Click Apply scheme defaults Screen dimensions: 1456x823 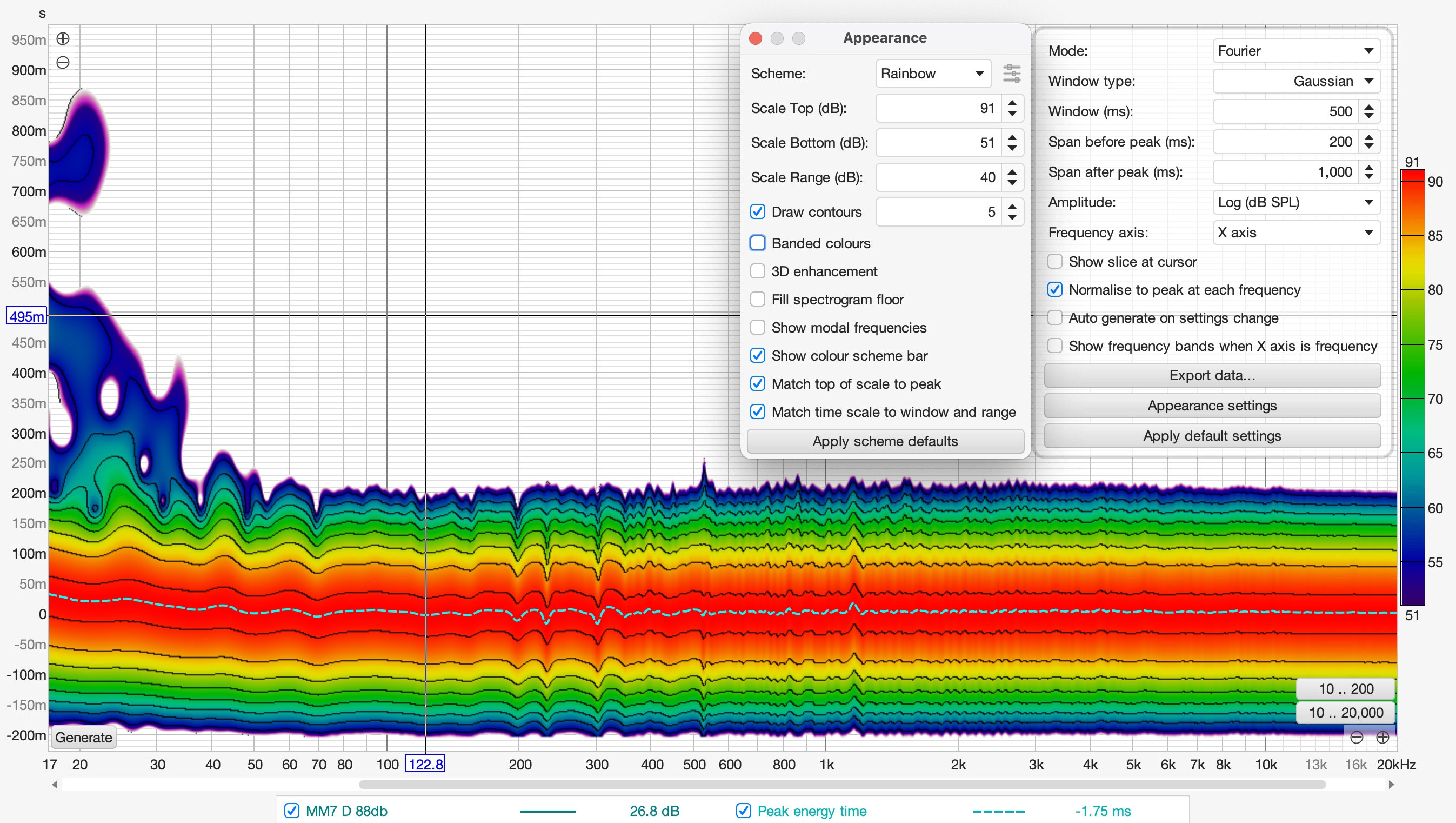885,441
